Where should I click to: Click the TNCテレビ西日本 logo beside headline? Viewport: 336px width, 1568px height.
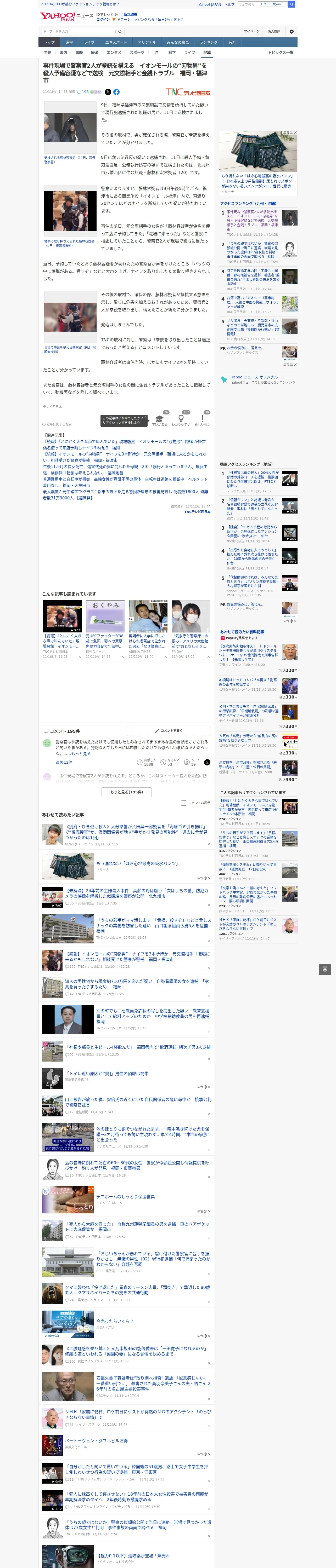pos(188,92)
